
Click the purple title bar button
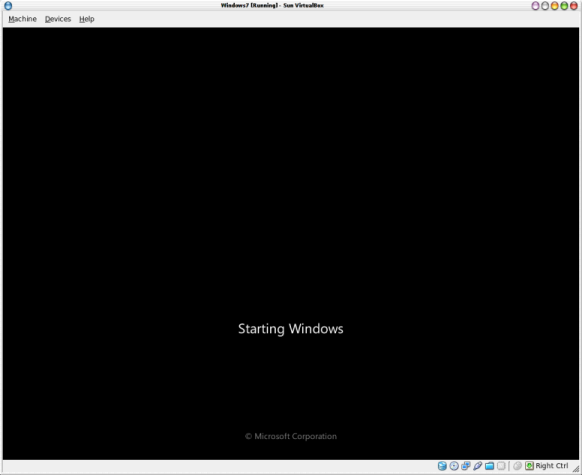tap(535, 6)
